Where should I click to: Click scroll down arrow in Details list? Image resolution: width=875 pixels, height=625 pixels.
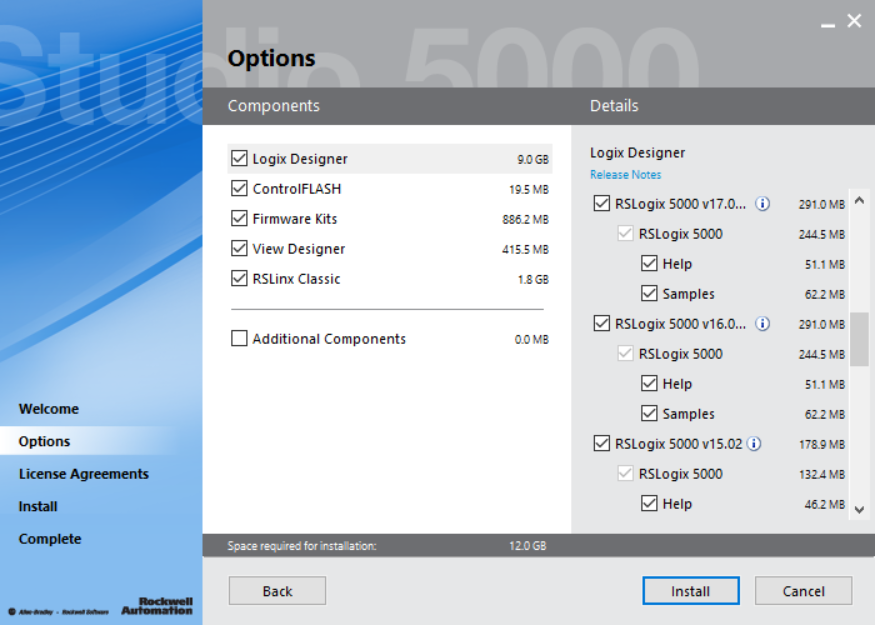859,509
